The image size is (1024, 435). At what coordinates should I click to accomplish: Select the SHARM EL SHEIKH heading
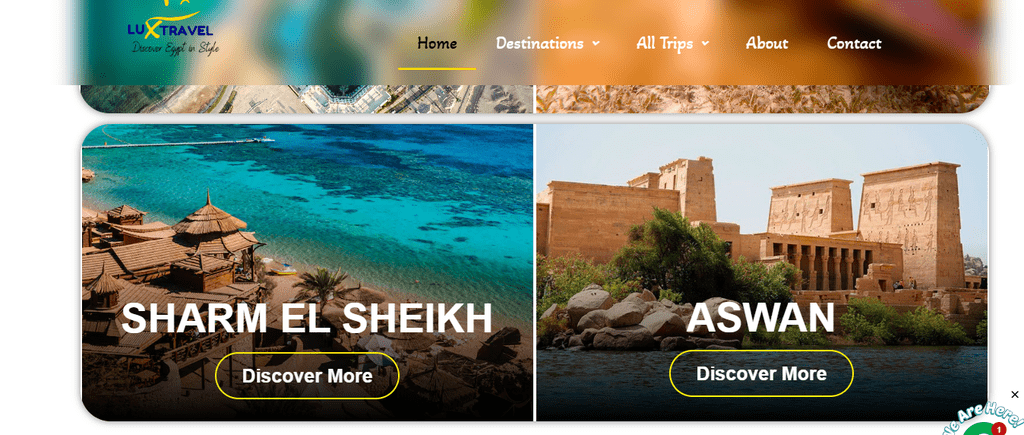[x=307, y=319]
